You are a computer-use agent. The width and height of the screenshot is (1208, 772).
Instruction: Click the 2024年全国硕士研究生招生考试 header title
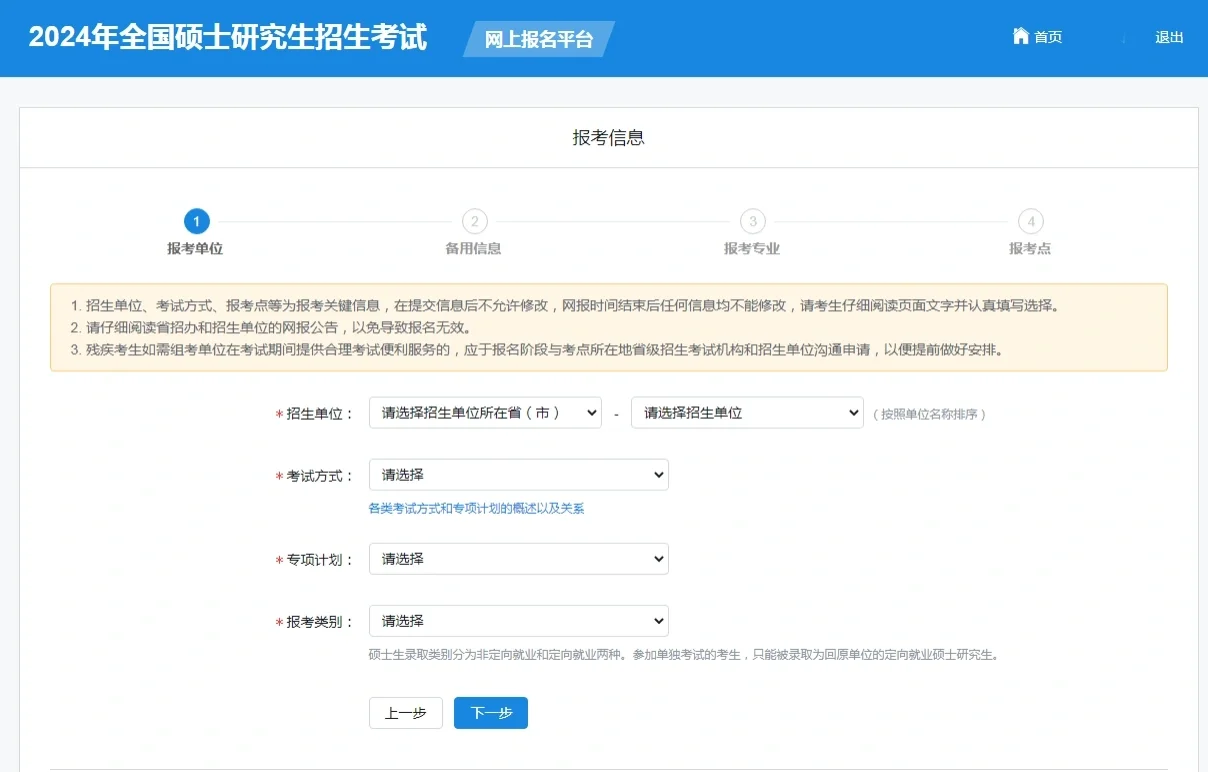click(226, 37)
